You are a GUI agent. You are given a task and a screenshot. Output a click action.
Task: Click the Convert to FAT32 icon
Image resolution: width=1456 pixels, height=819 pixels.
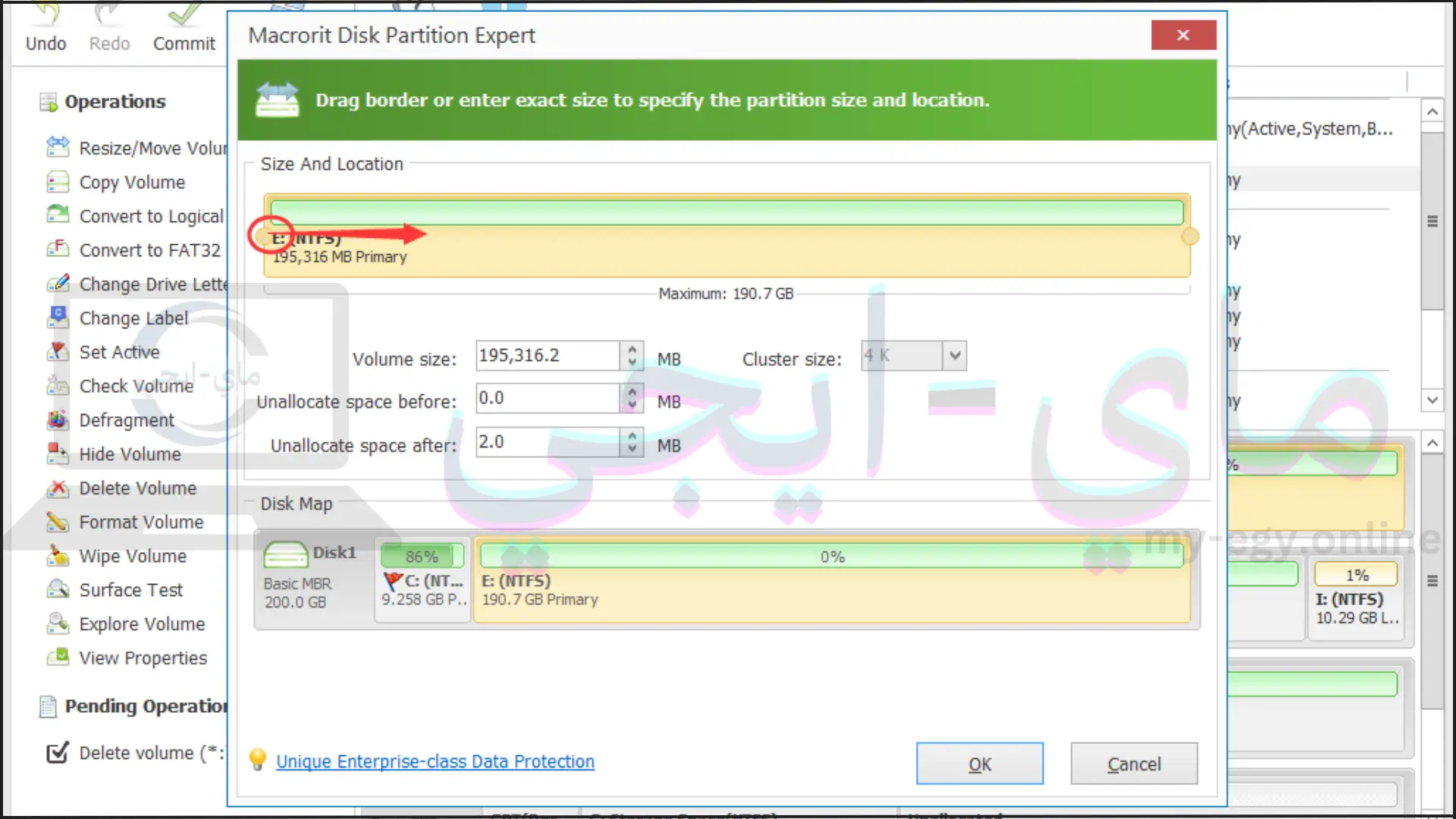58,249
